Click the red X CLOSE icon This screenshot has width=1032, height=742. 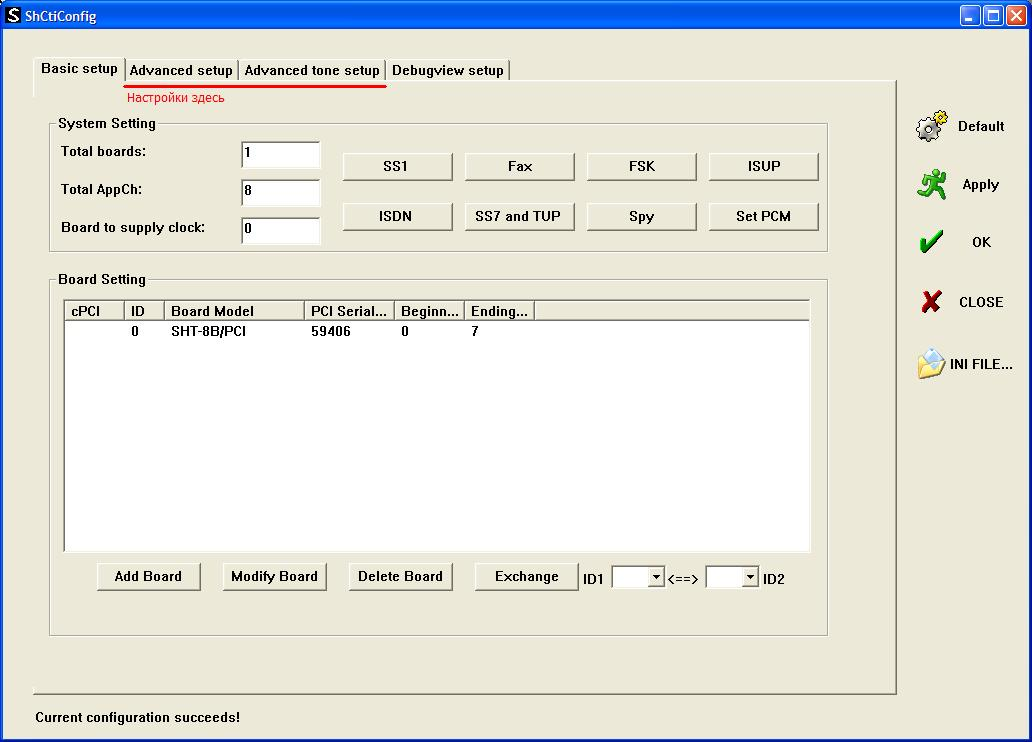pos(931,302)
